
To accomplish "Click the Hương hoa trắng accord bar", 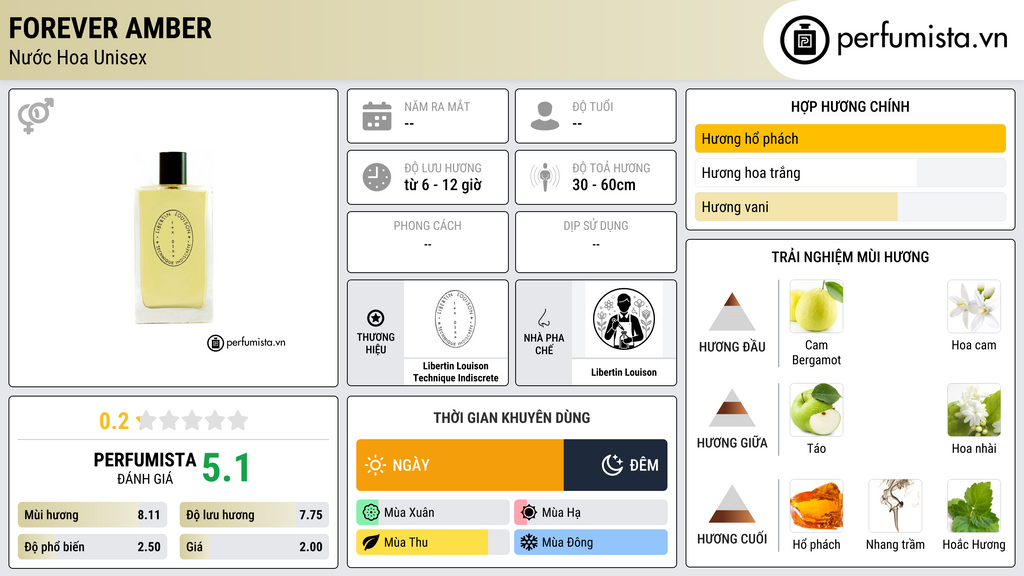I will click(850, 173).
